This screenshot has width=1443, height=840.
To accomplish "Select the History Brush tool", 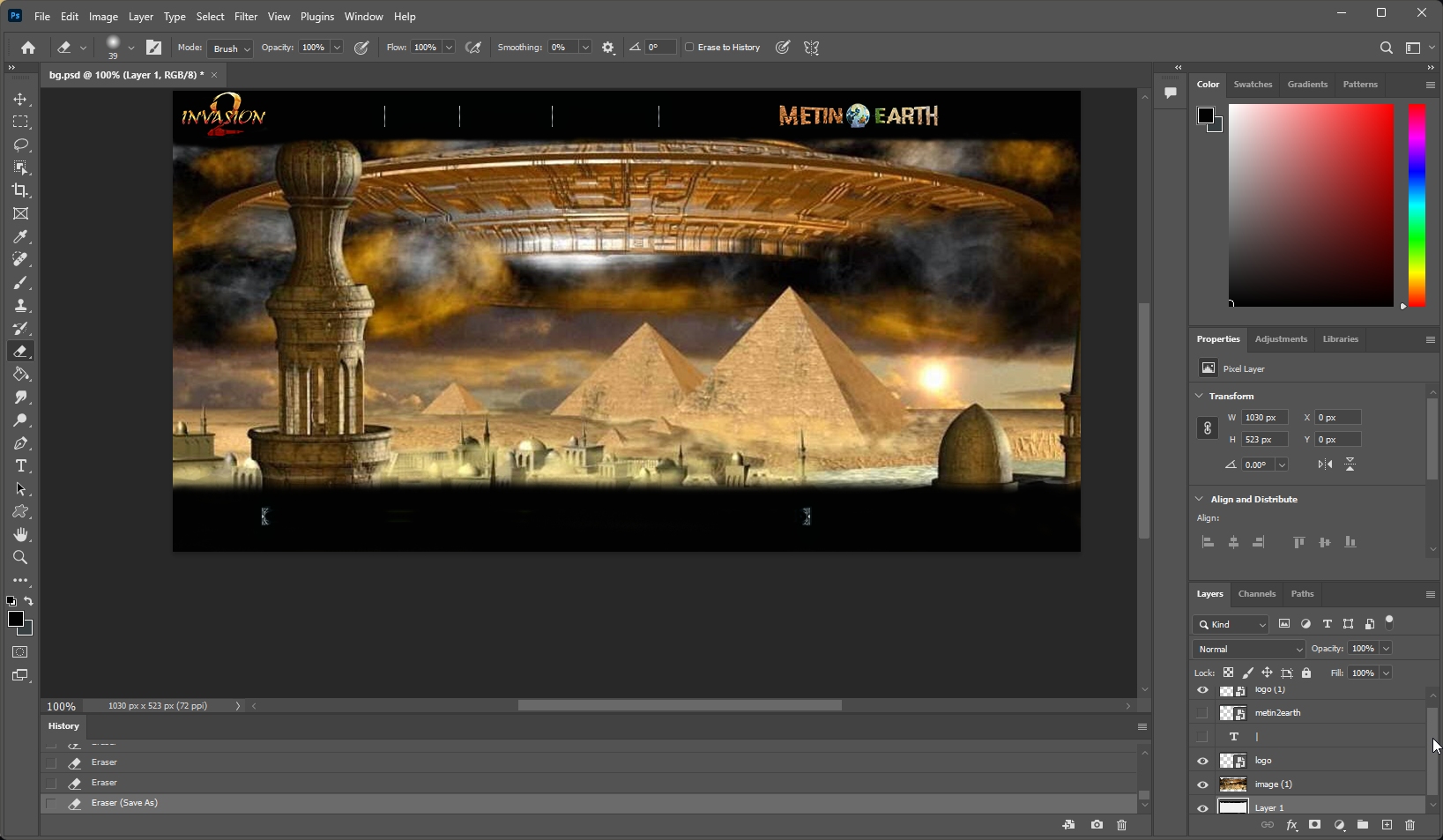I will (20, 329).
